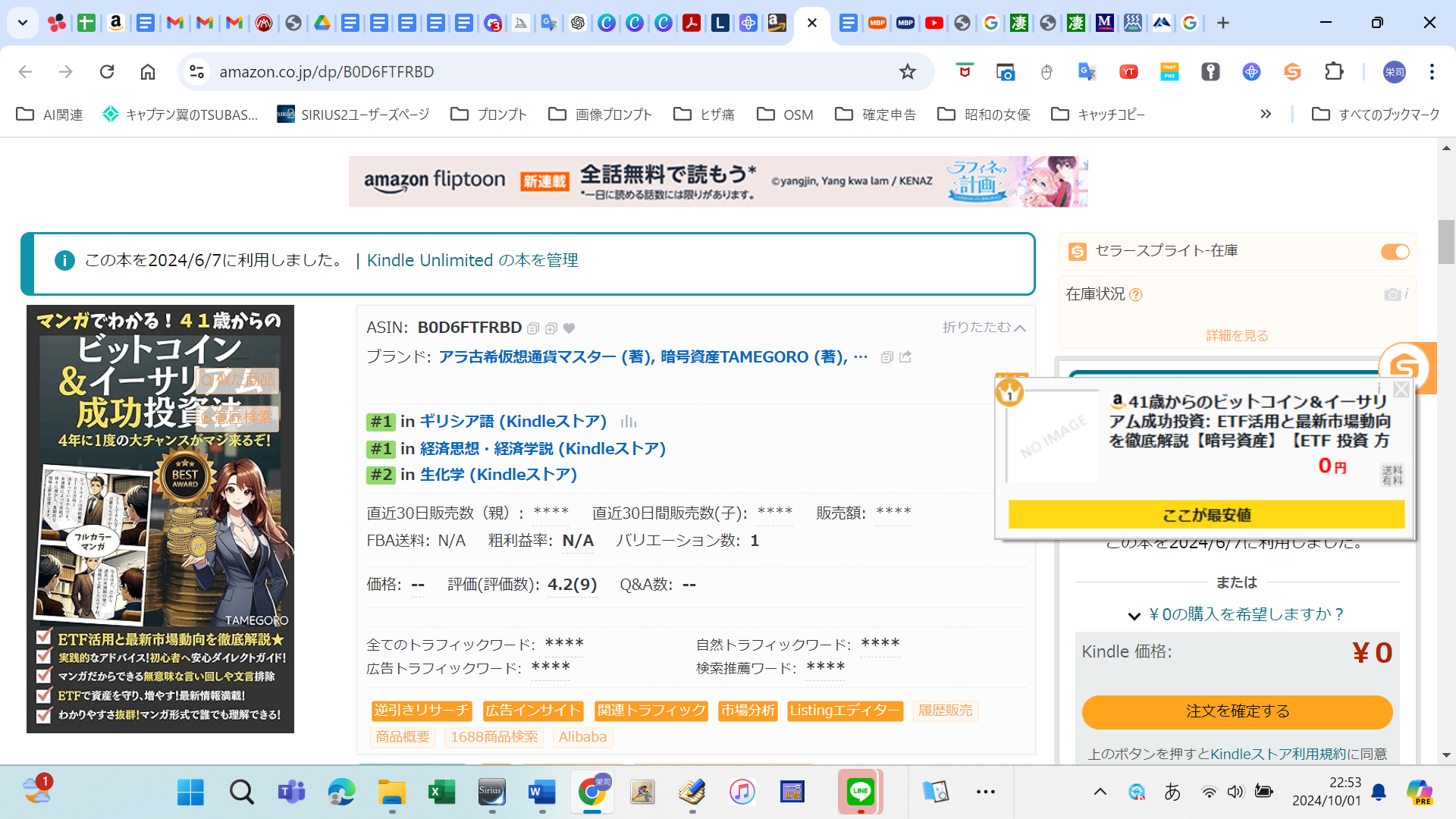Image resolution: width=1456 pixels, height=819 pixels.
Task: Open 生化学 (Kindleストア) category link
Action: 499,475
